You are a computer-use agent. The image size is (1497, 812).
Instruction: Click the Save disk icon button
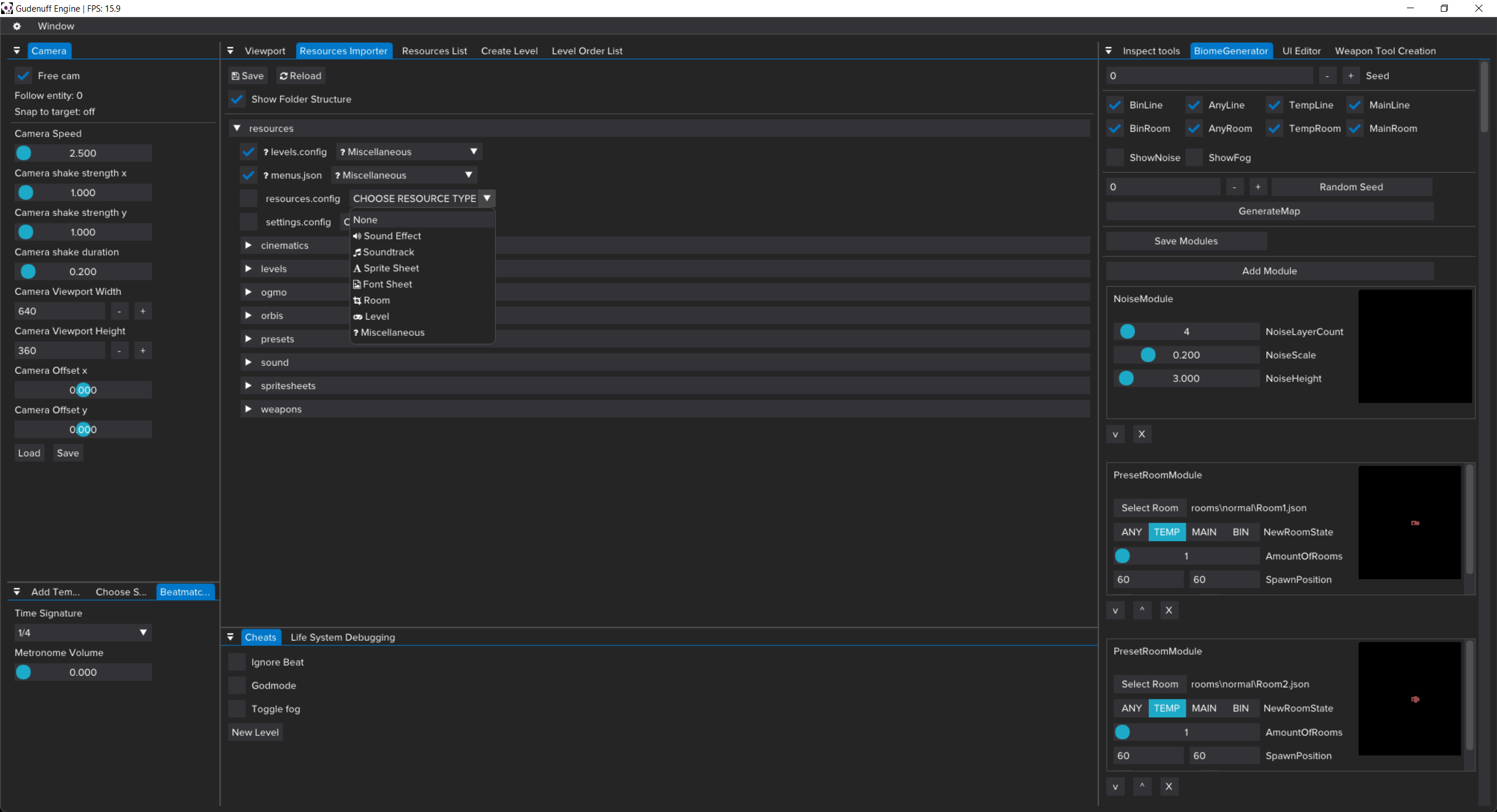point(247,76)
